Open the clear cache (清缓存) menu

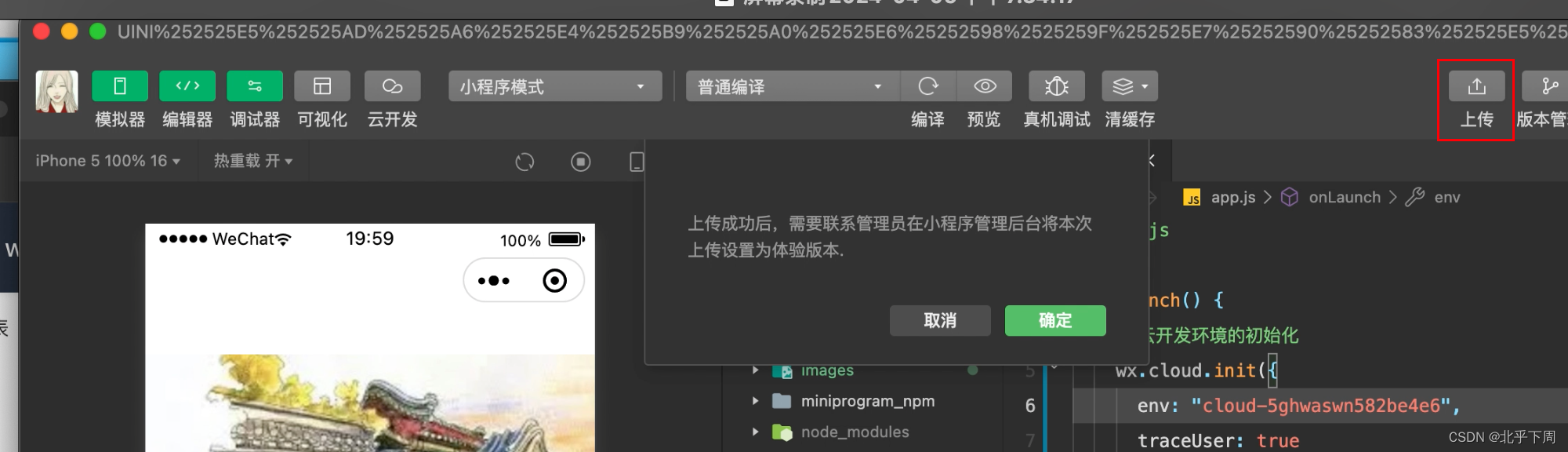pyautogui.click(x=1130, y=86)
